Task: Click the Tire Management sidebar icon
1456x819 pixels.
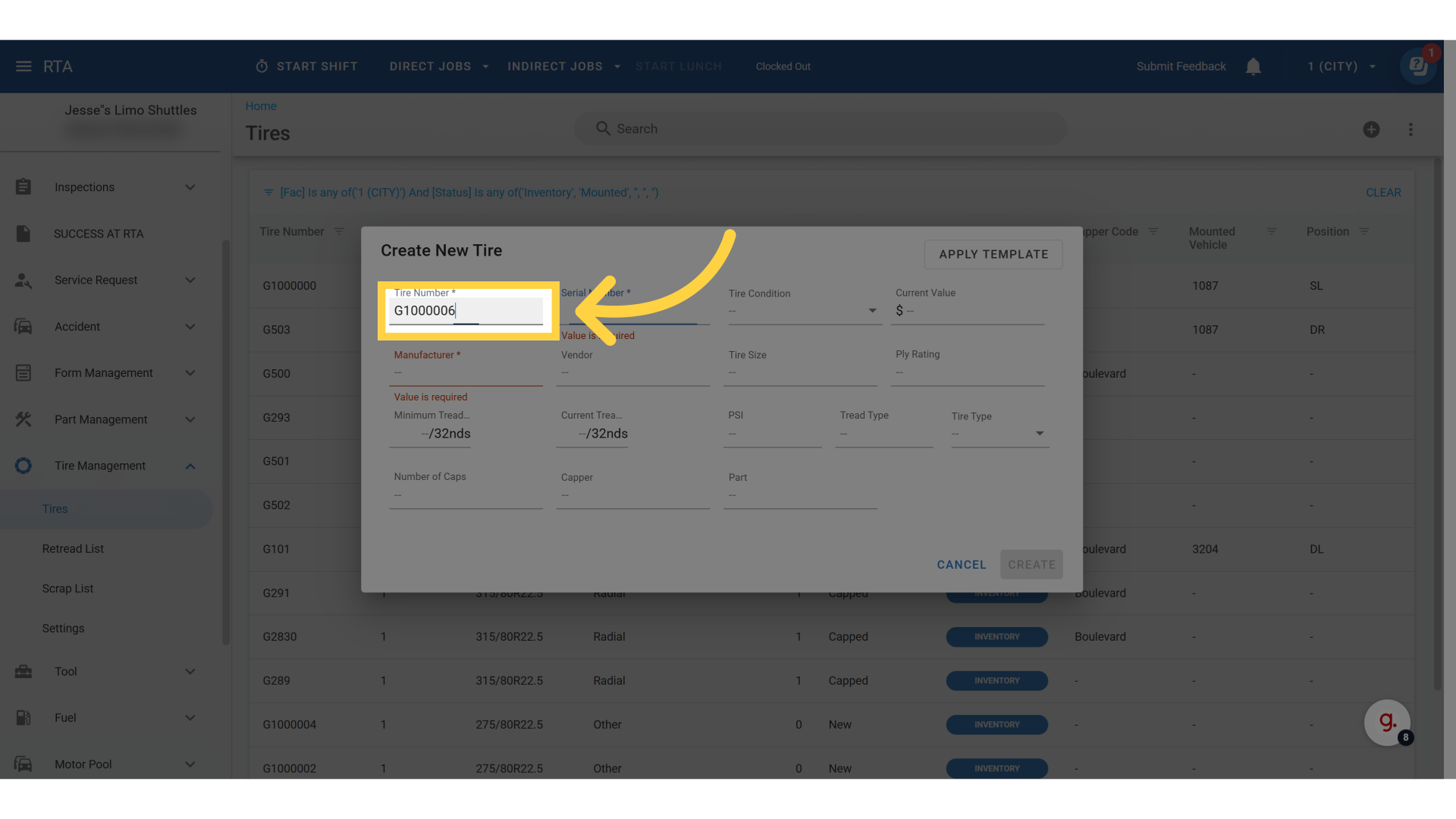Action: coord(24,466)
